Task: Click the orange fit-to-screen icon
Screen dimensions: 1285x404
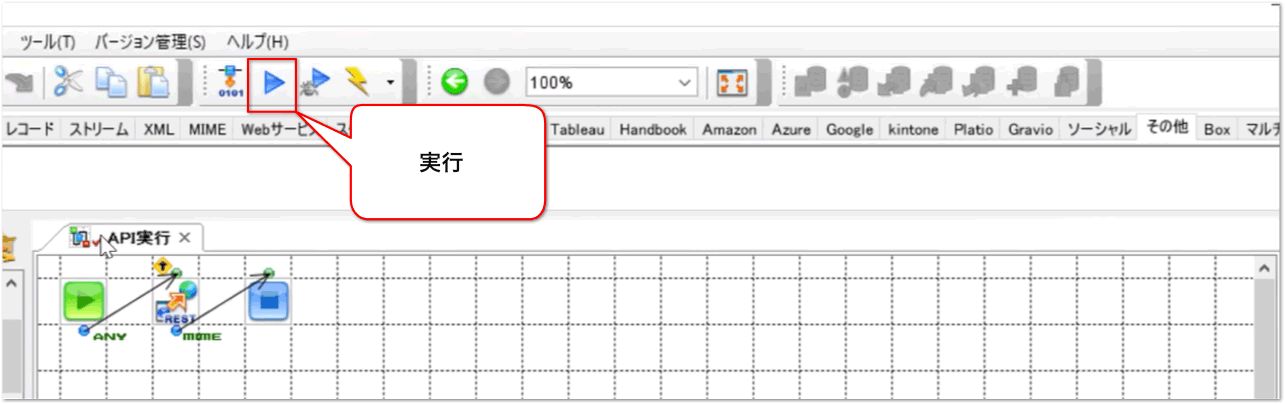Action: [x=733, y=82]
